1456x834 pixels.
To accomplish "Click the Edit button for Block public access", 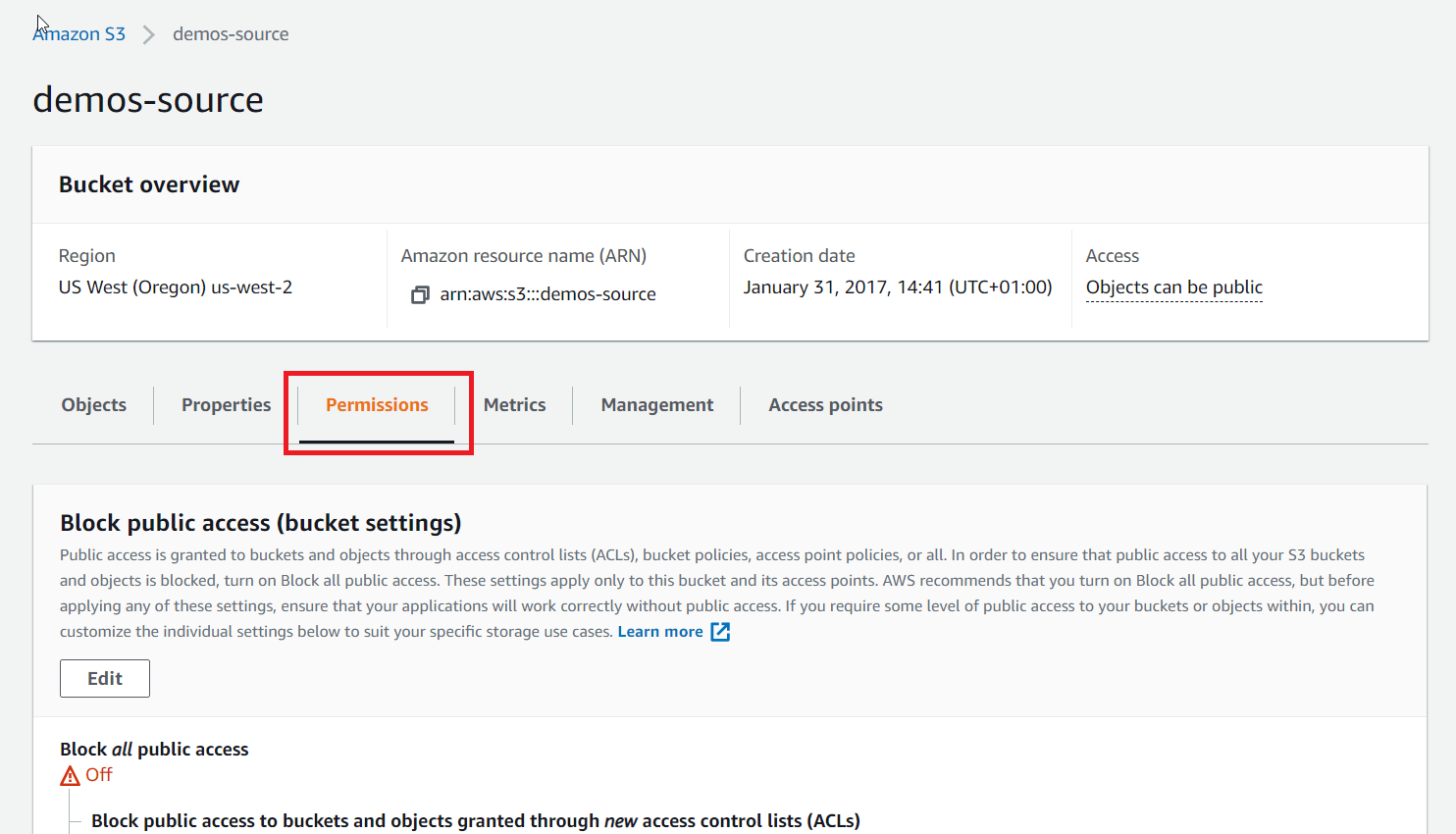I will pyautogui.click(x=105, y=678).
